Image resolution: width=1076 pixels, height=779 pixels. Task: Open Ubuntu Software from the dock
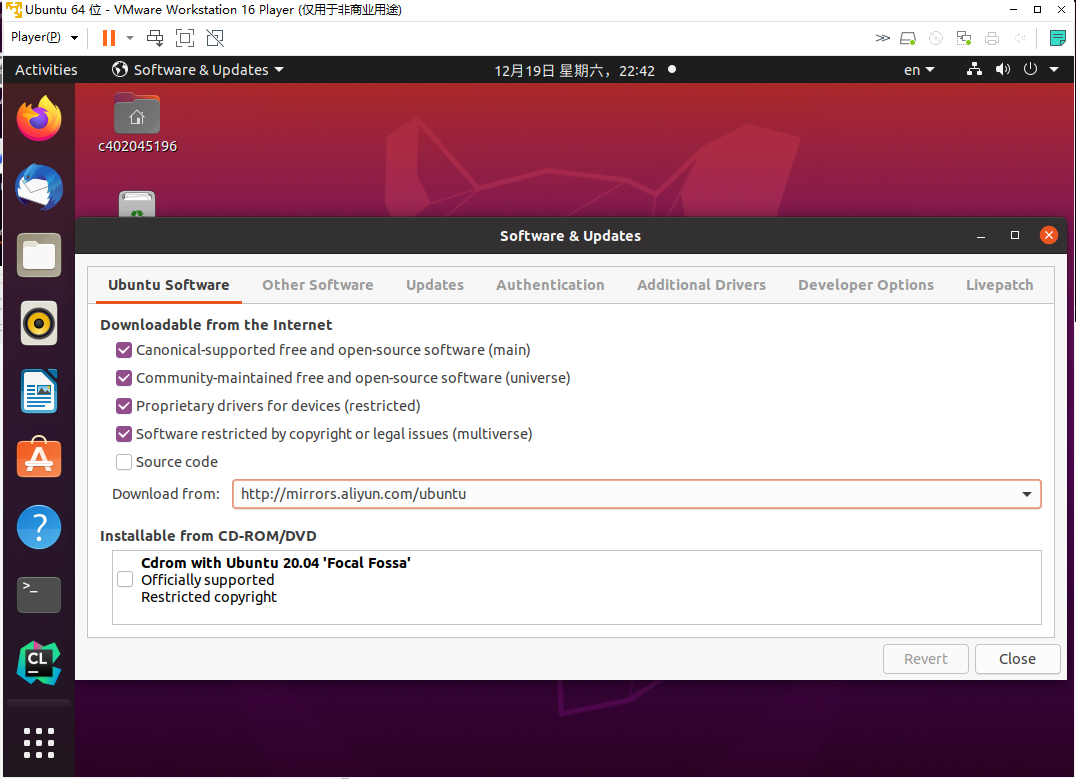pyautogui.click(x=38, y=458)
